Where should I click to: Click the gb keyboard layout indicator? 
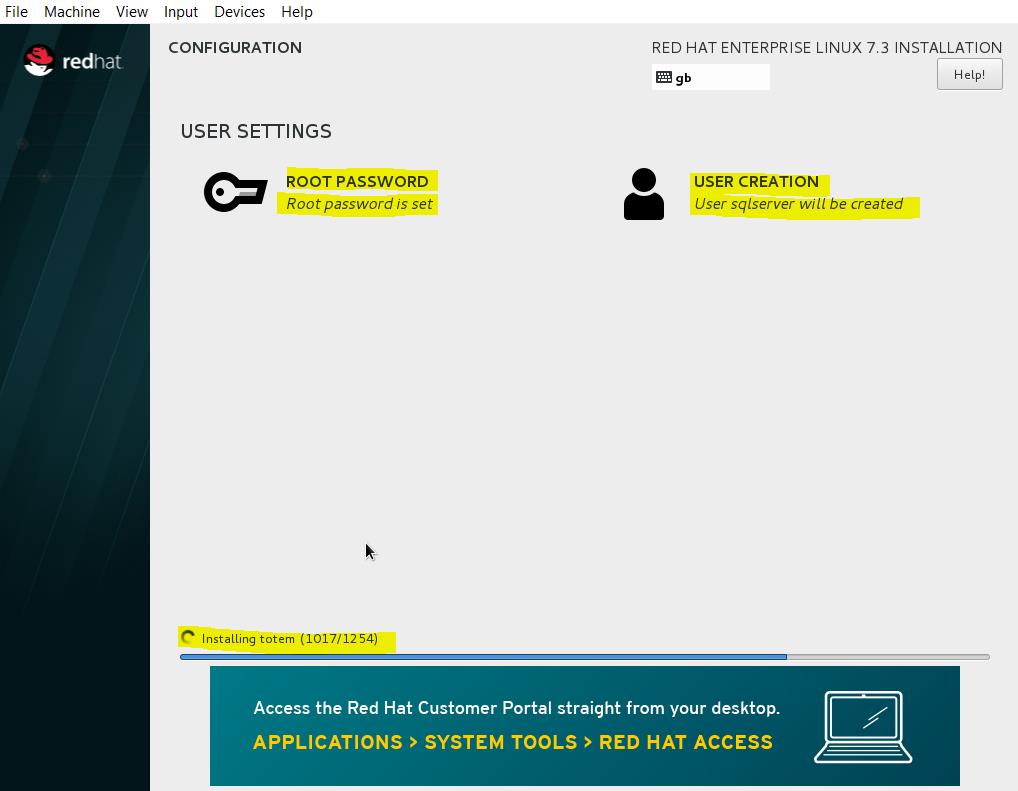coord(710,77)
